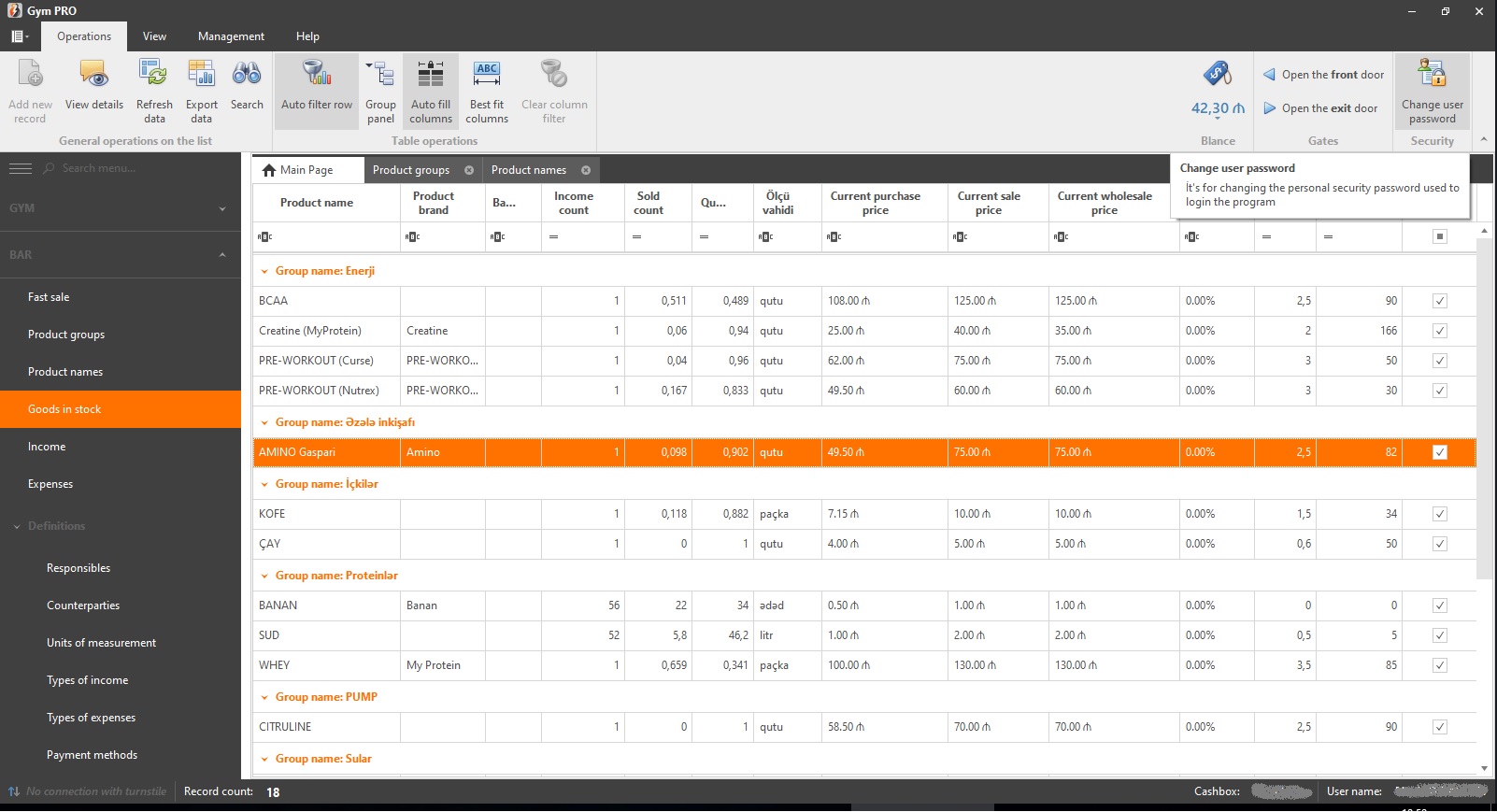The image size is (1497, 812).
Task: Open Fast sale from the sidebar
Action: click(49, 297)
